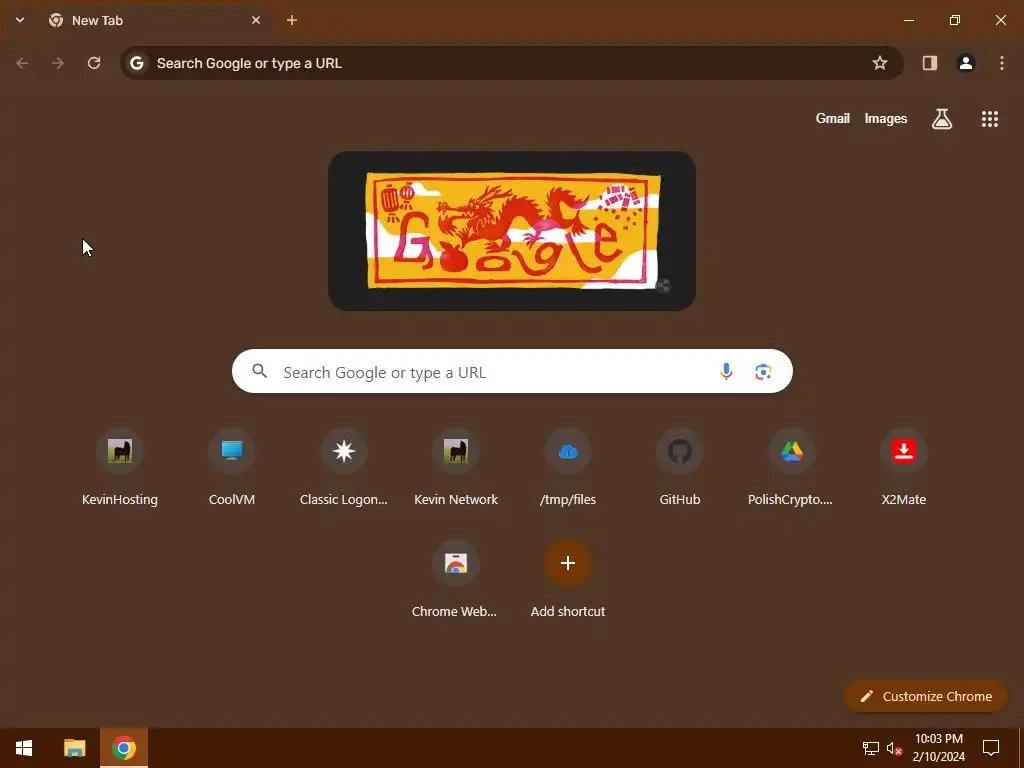Screen dimensions: 1024x768
Task: Open the taskbar clock and date
Action: [938, 748]
